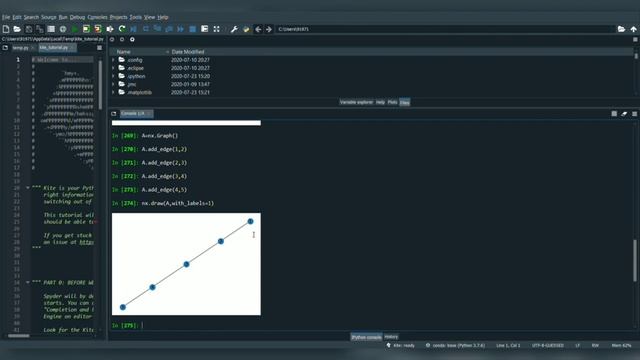Image resolution: width=640 pixels, height=360 pixels.
Task: Expand the .jmc folder
Action: 113,84
